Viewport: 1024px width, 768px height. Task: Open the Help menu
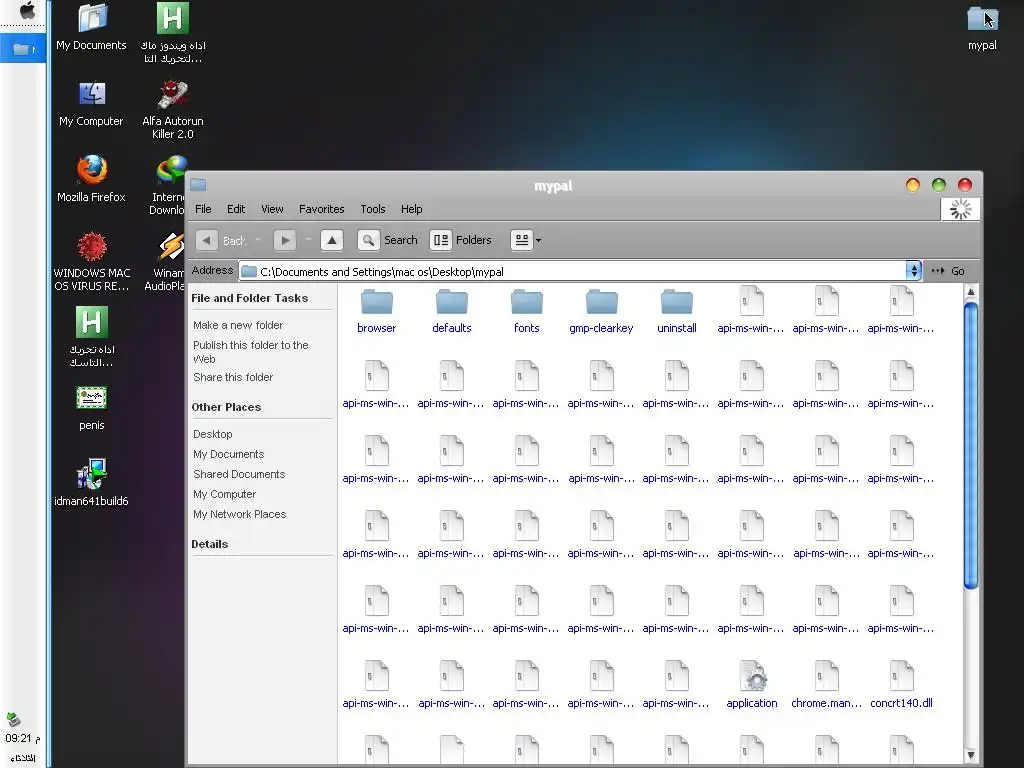click(x=411, y=209)
